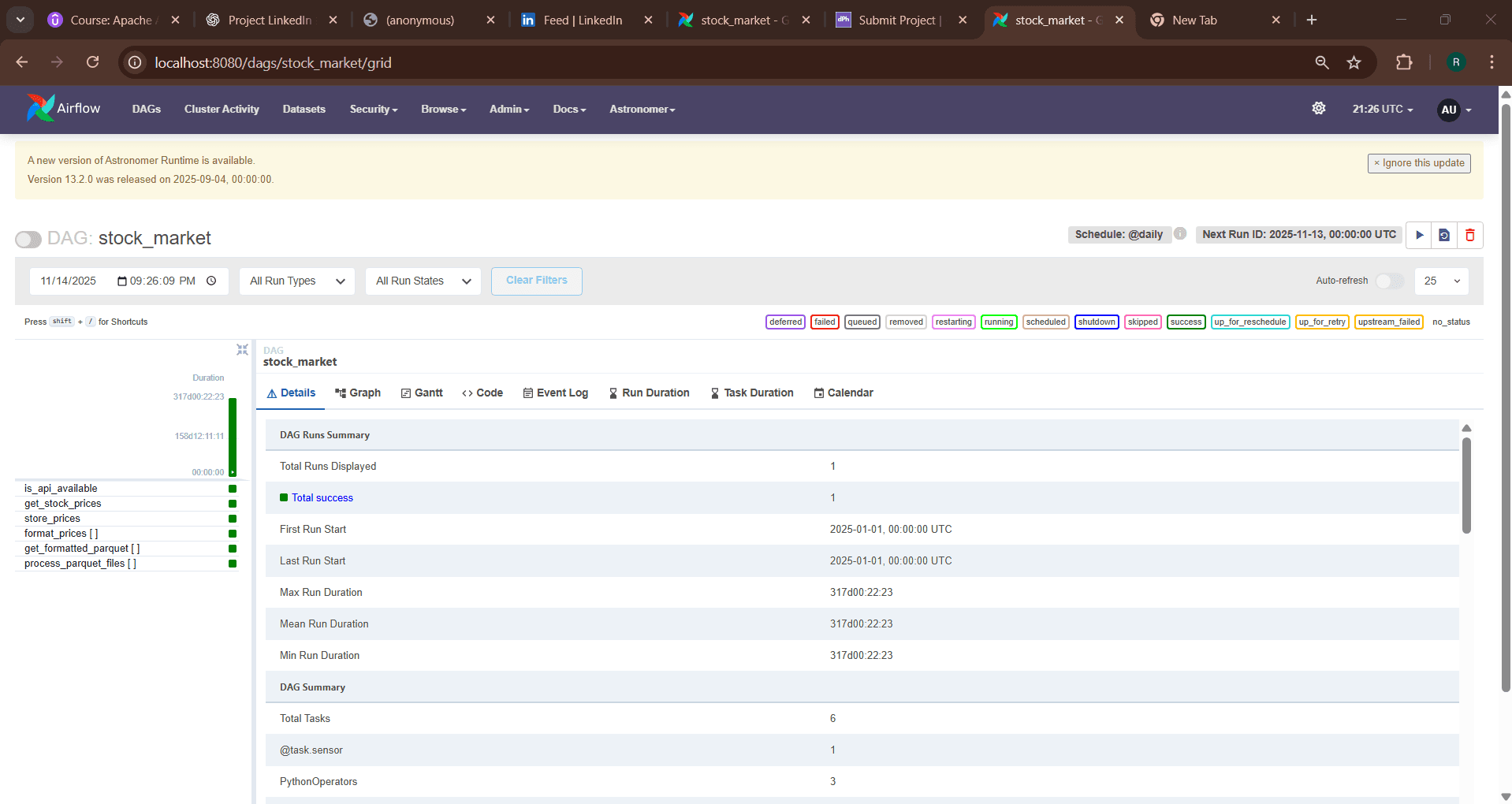Toggle the failed state filter chip

pyautogui.click(x=825, y=322)
